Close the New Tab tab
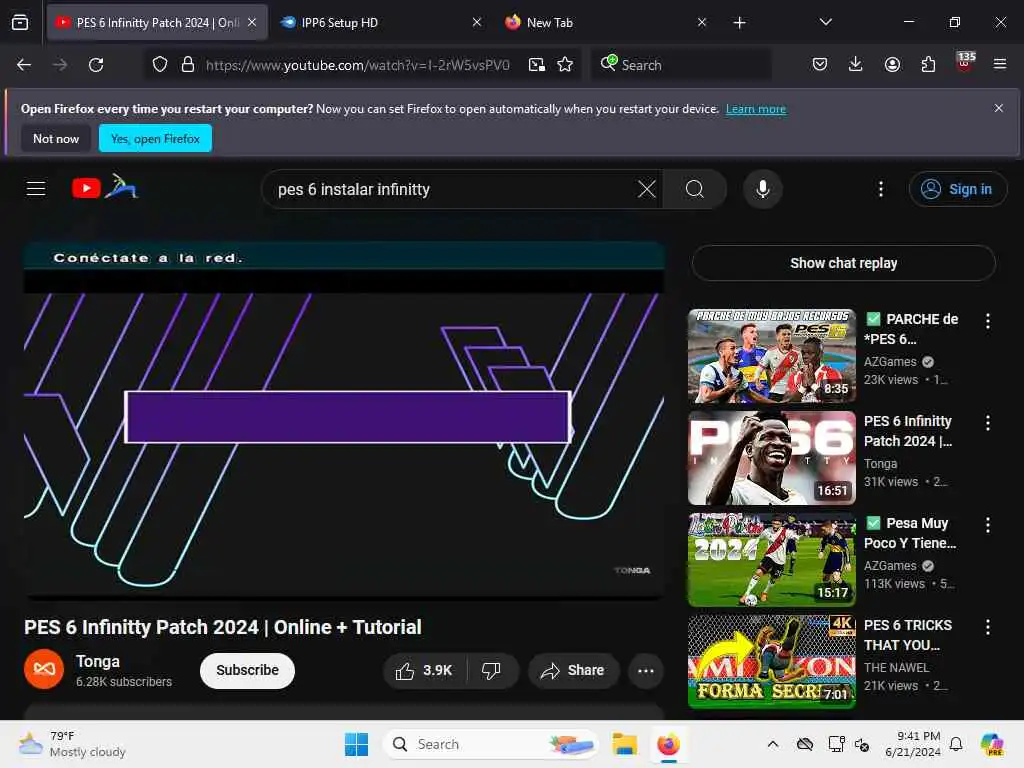 click(701, 23)
